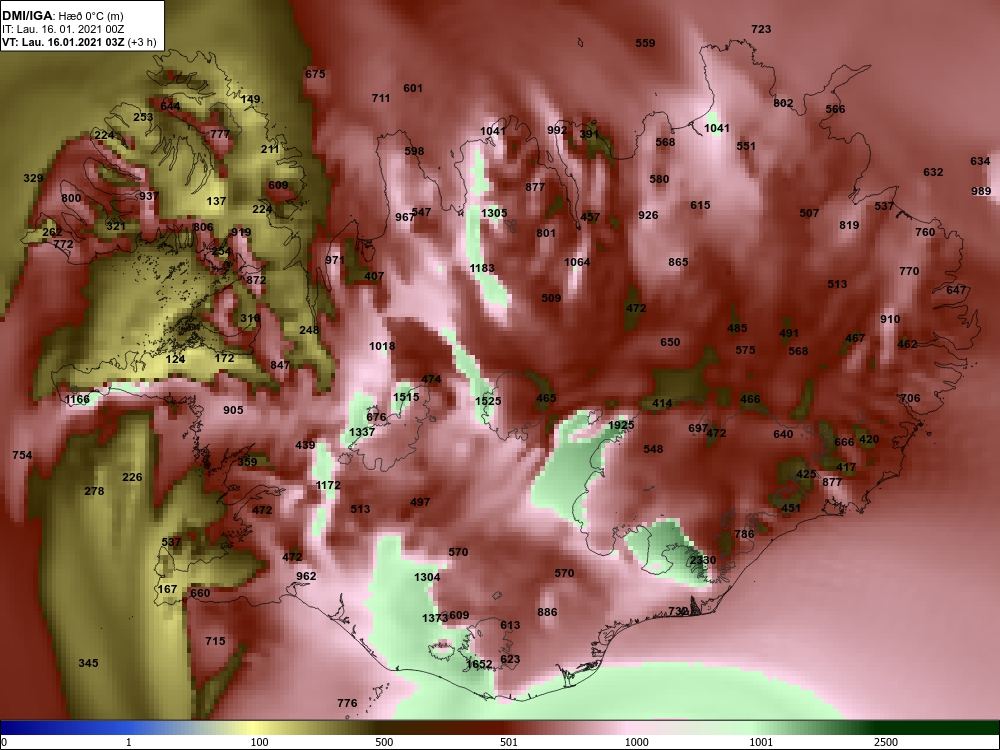Click the map value '1172'
Viewport: 1000px width, 750px height.
click(328, 485)
